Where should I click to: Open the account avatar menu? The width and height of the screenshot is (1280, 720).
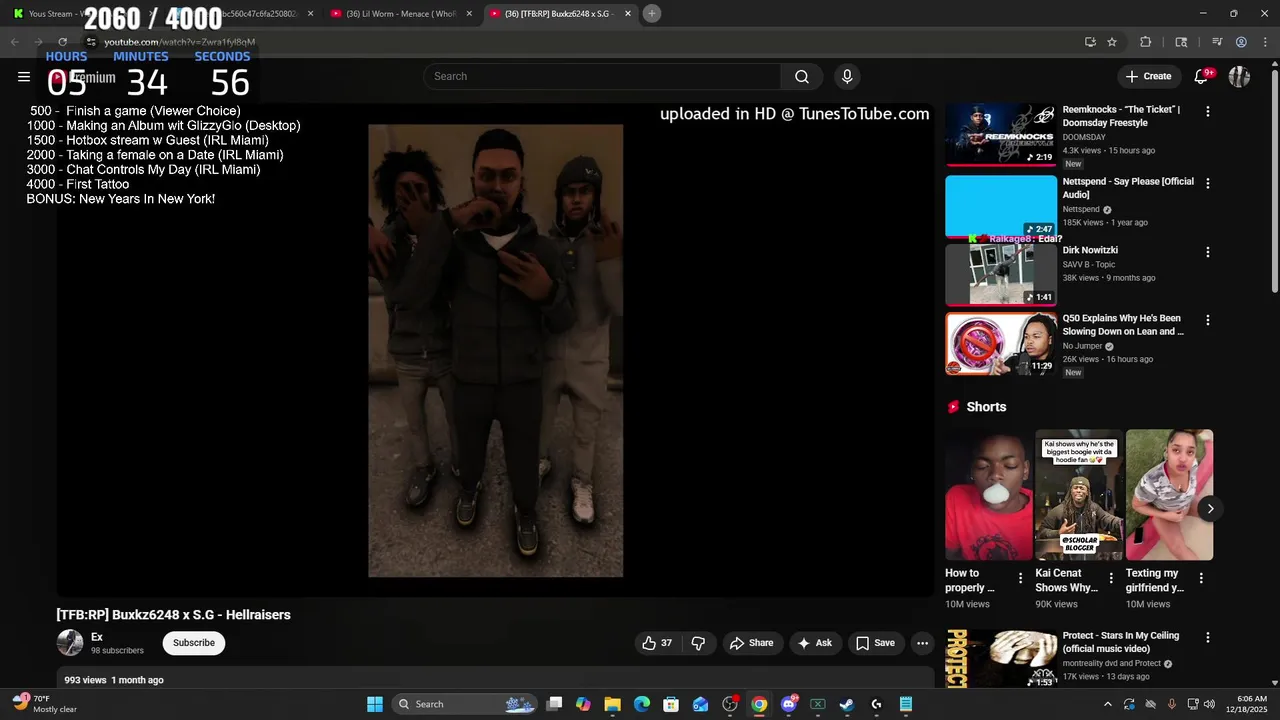pyautogui.click(x=1240, y=76)
